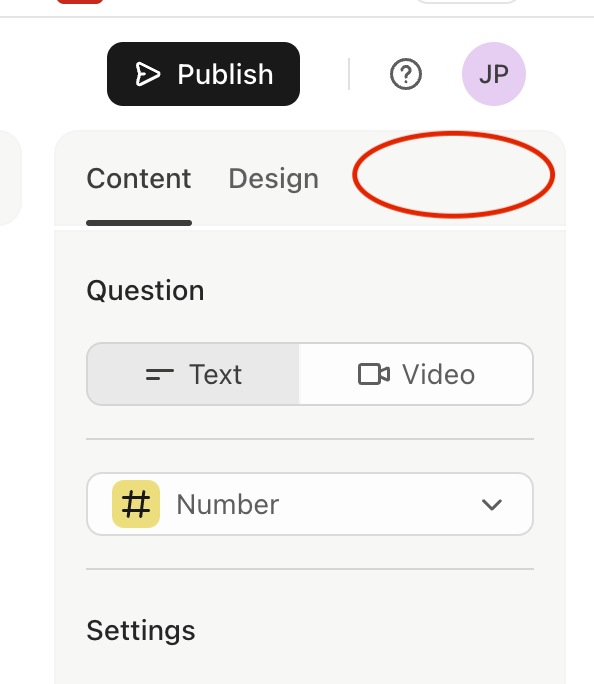Image resolution: width=594 pixels, height=684 pixels.
Task: Click the divider between Publish and help
Action: [x=349, y=74]
